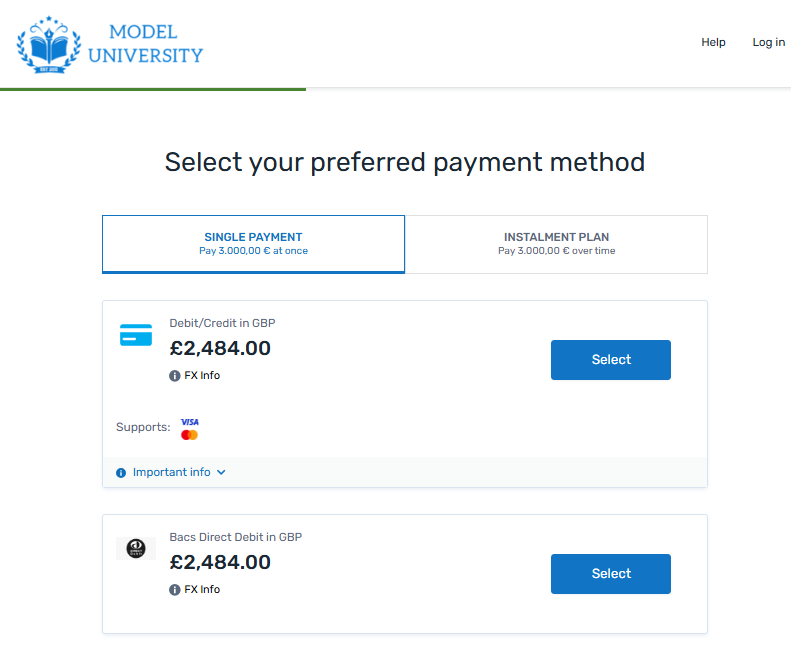Image resolution: width=791 pixels, height=648 pixels.
Task: Open the Help link
Action: tap(713, 42)
